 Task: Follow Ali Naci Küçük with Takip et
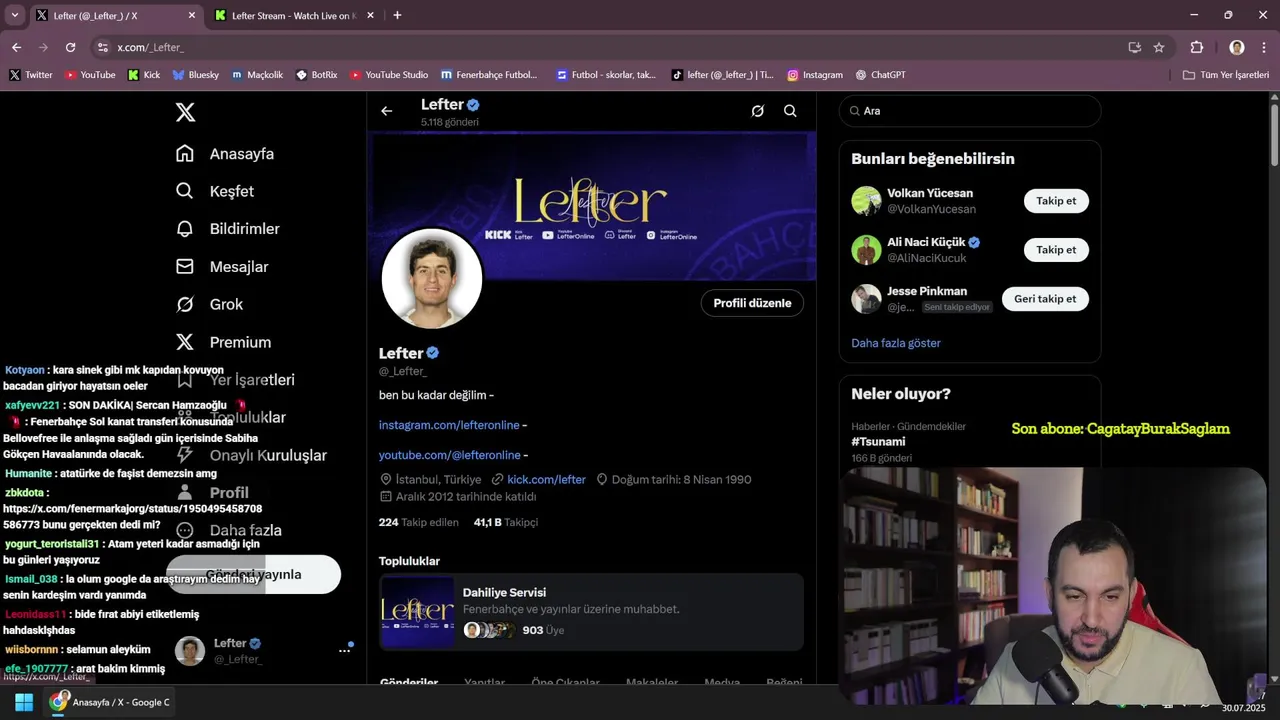coord(1056,250)
